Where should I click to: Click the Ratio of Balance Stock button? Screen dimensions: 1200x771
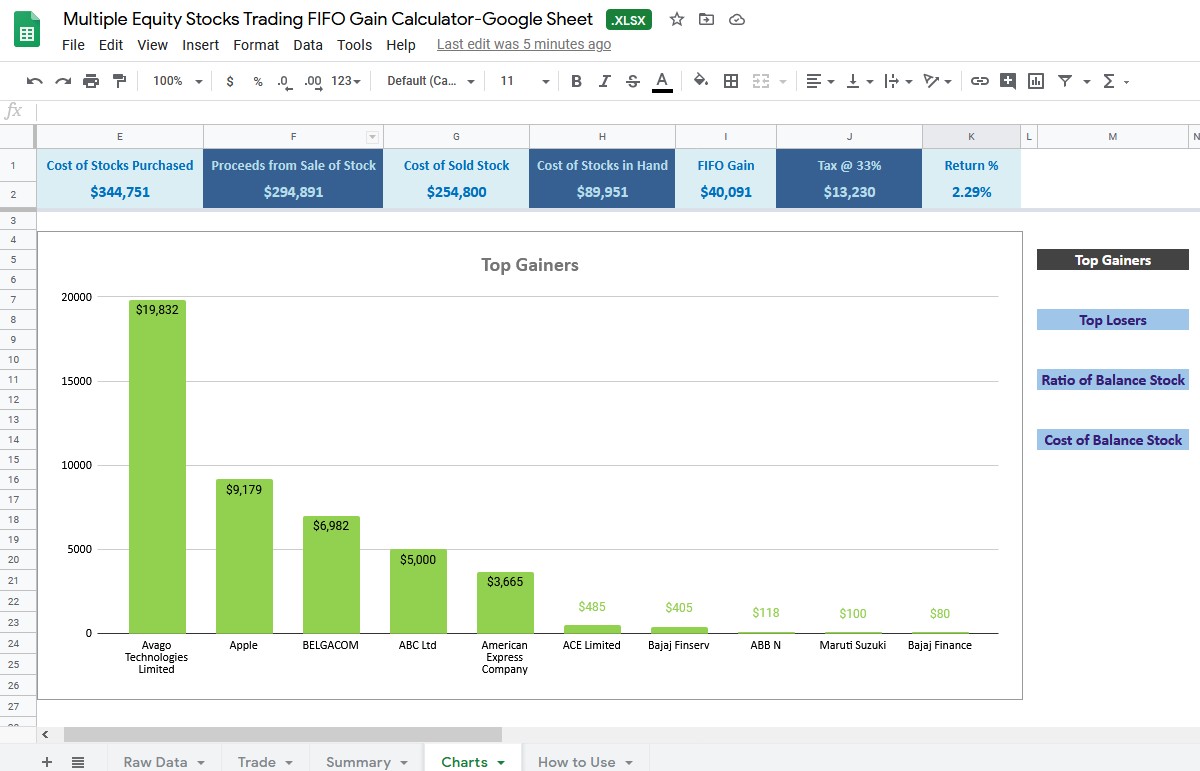[x=1113, y=380]
